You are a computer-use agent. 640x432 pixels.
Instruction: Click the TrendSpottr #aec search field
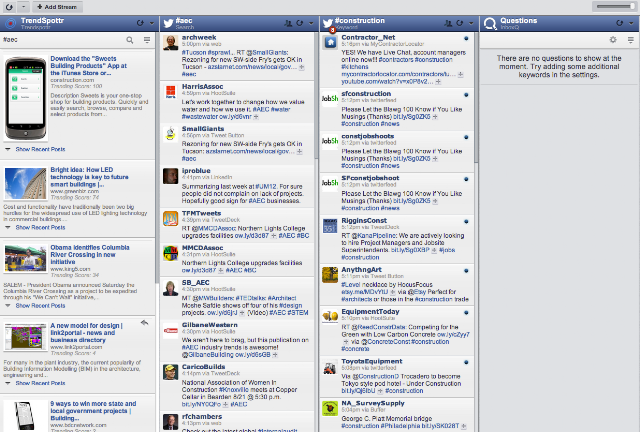[63, 40]
